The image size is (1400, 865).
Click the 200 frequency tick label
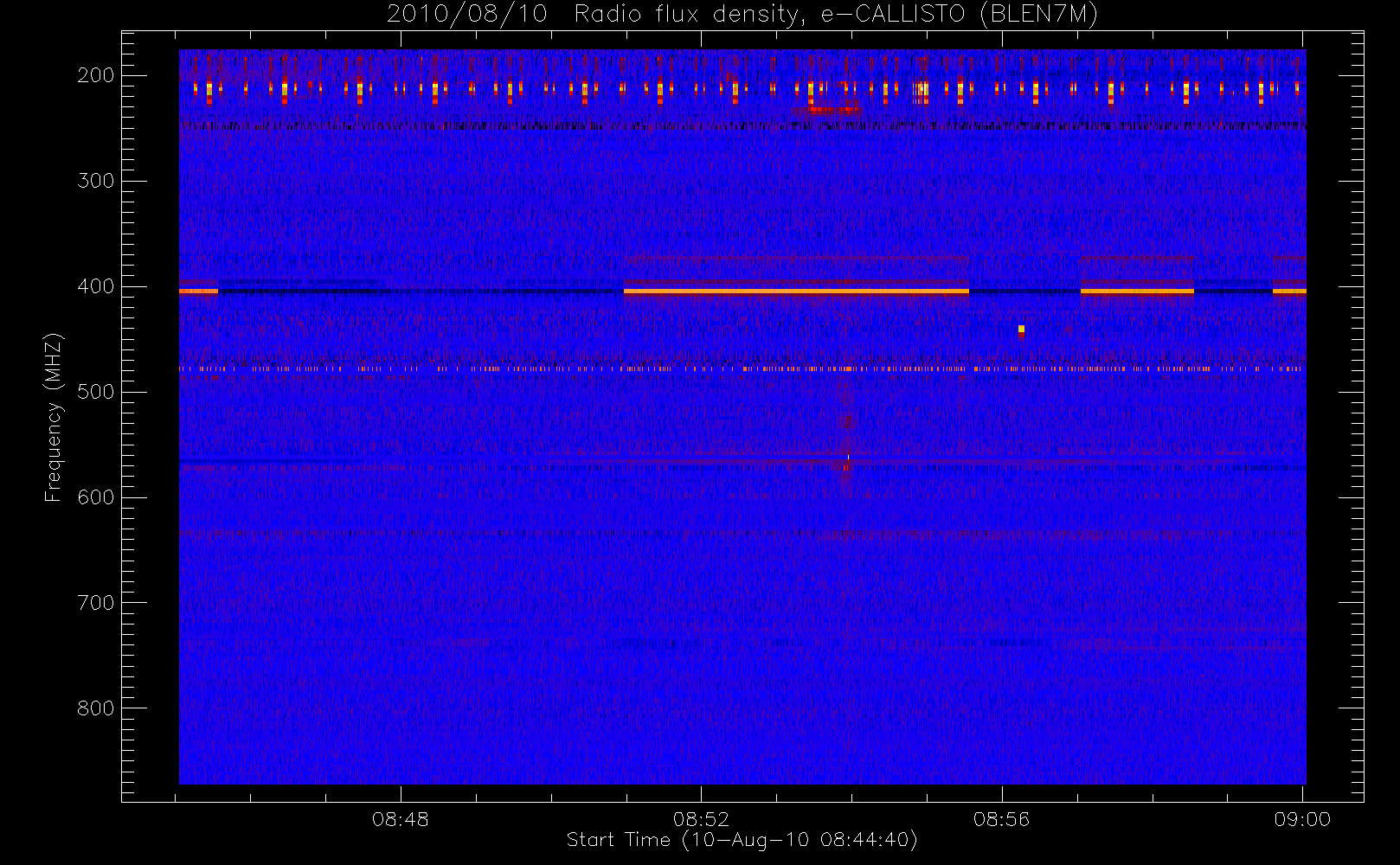point(95,75)
